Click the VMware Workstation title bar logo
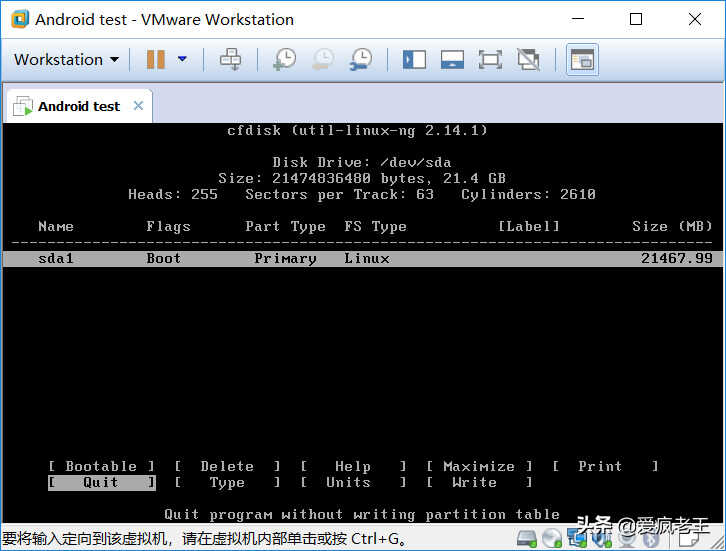Viewport: 726px width, 551px height. [20, 19]
